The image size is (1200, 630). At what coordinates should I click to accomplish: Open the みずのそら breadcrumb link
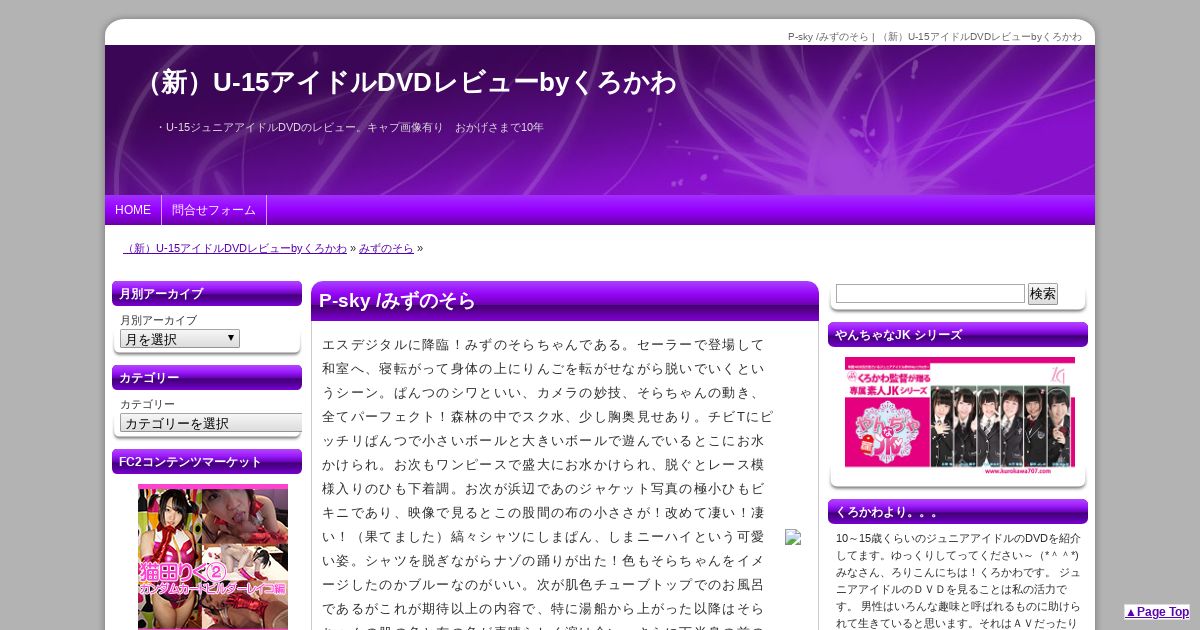coord(386,248)
